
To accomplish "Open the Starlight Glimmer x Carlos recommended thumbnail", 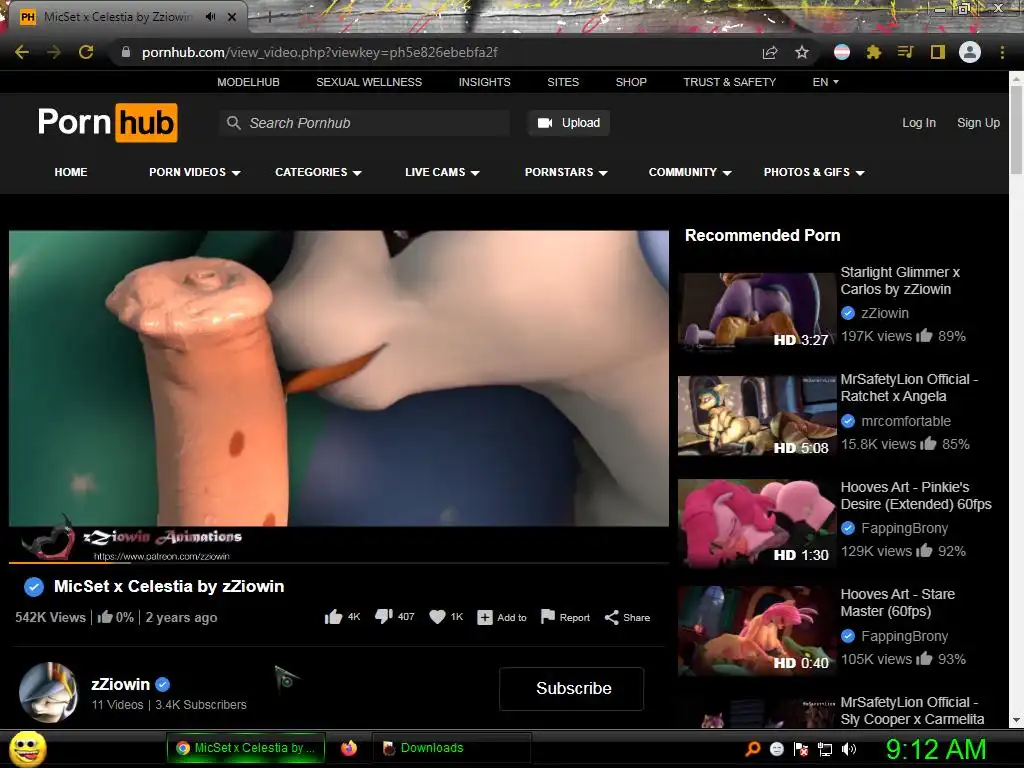I will click(756, 312).
